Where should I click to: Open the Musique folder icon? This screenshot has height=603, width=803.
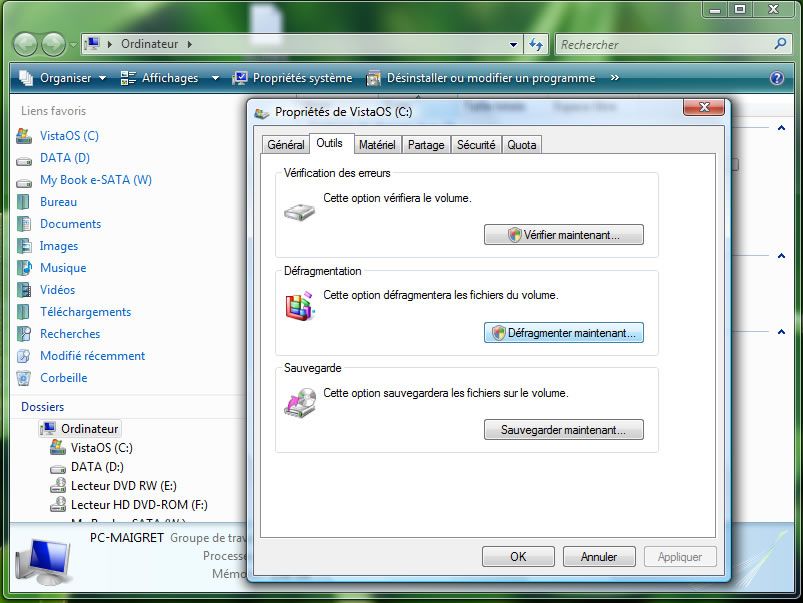coord(24,268)
